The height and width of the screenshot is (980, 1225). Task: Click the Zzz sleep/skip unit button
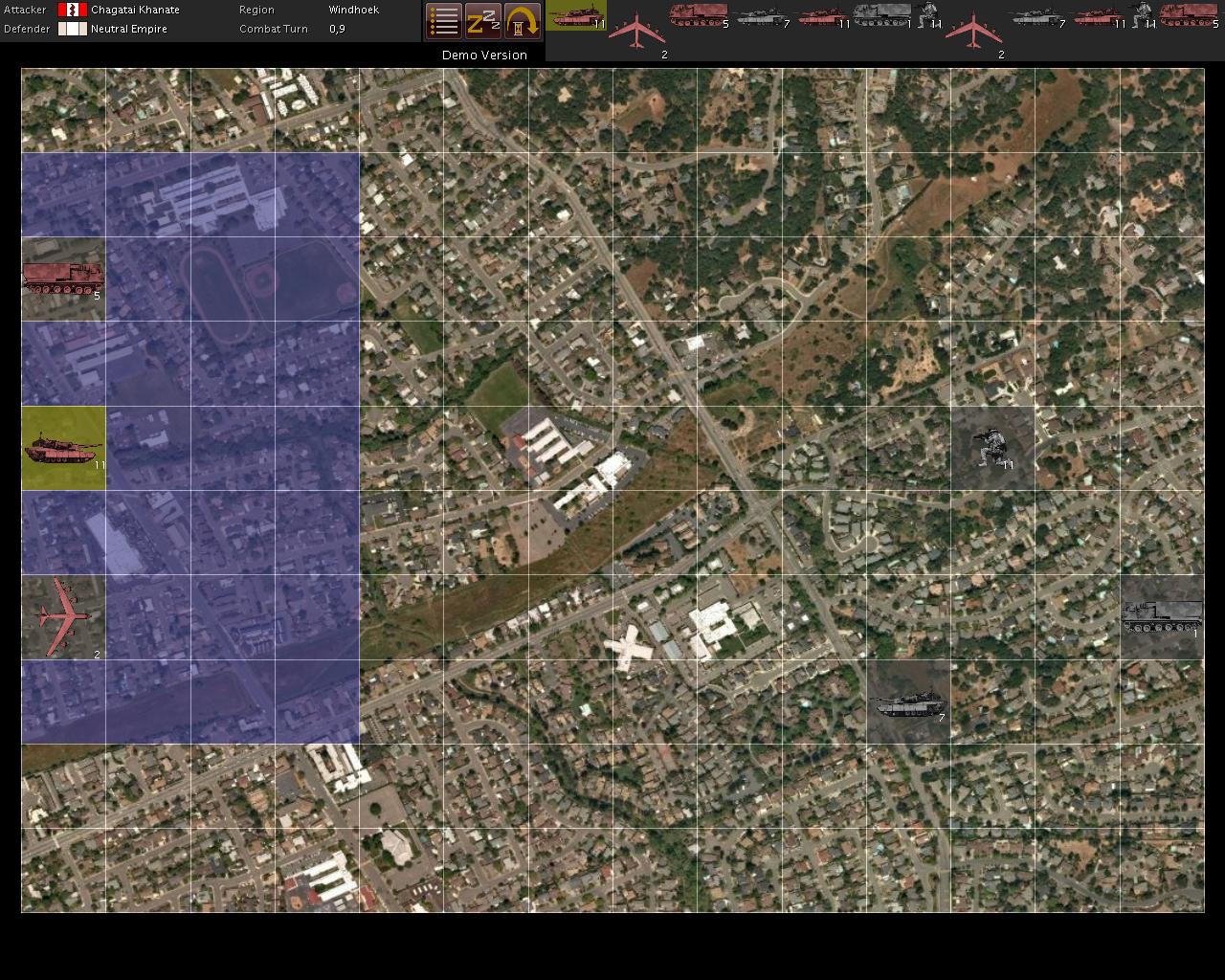click(483, 21)
